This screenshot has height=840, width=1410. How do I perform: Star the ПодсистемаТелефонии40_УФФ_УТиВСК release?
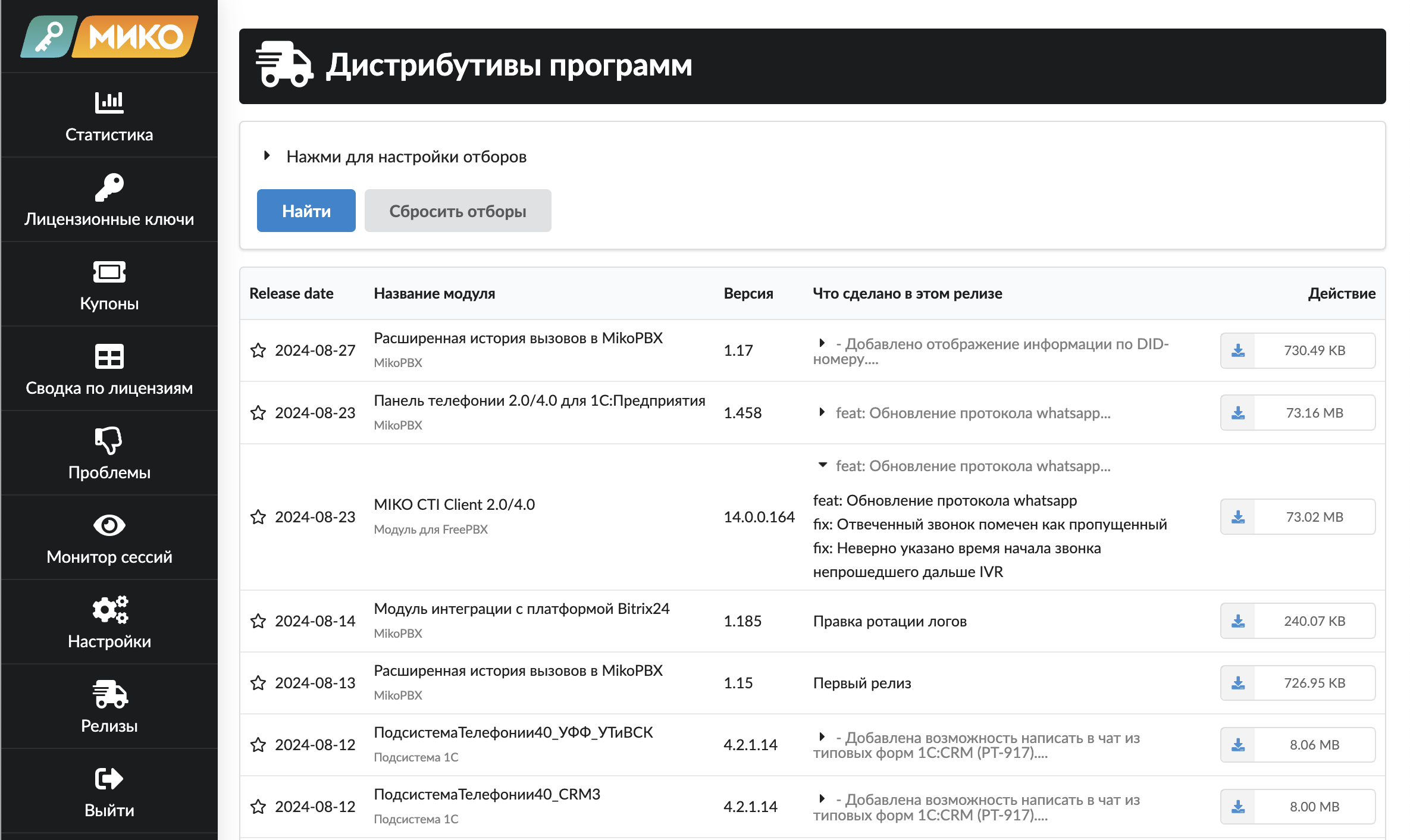click(x=258, y=745)
